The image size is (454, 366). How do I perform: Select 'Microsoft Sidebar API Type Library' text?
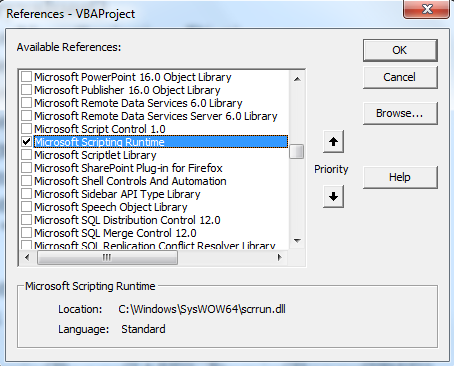pyautogui.click(x=117, y=194)
